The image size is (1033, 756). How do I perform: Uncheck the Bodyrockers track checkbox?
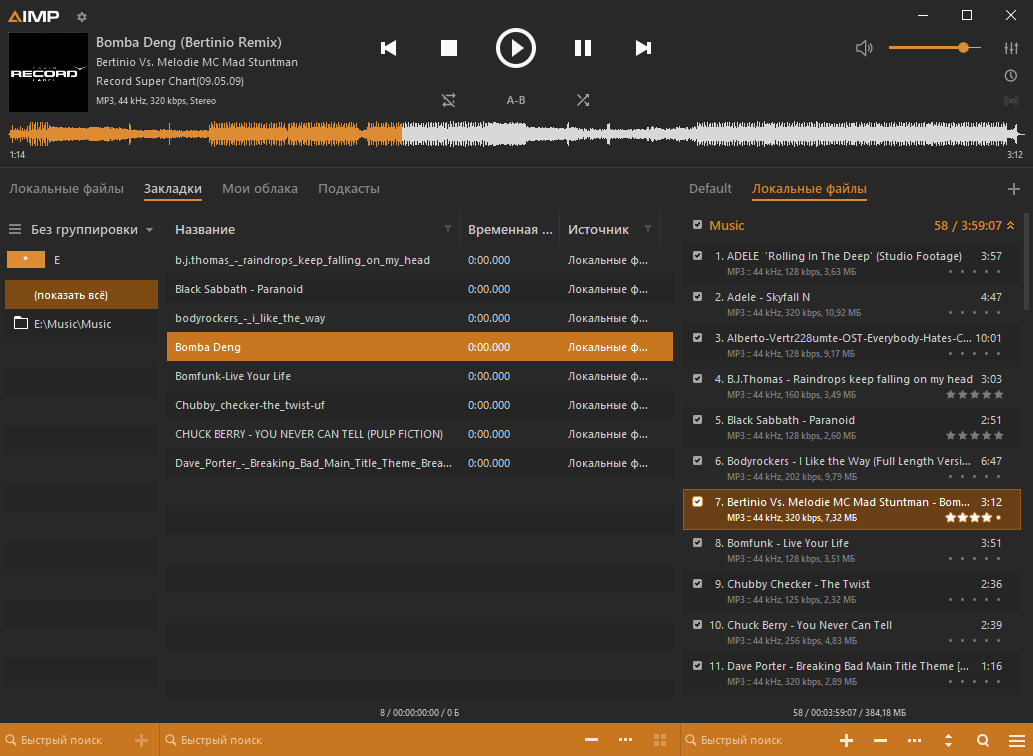tap(698, 460)
